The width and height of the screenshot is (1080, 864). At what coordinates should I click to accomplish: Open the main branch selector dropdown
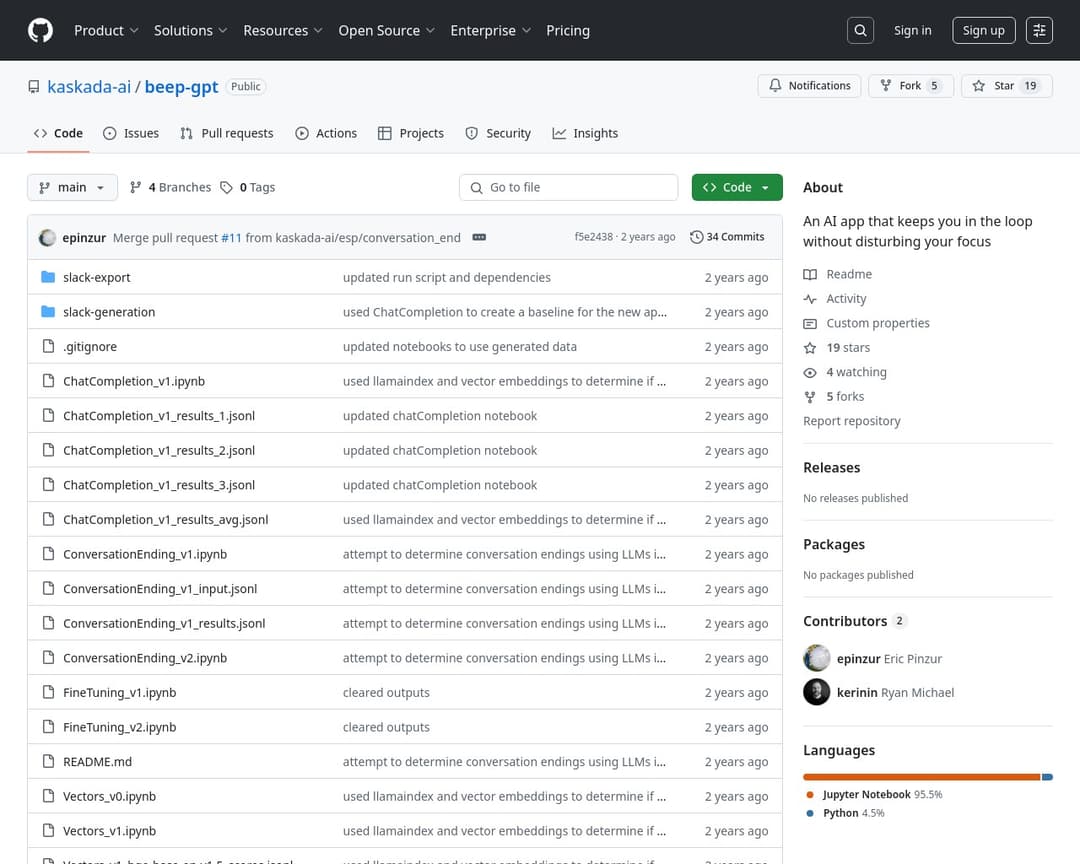72,187
